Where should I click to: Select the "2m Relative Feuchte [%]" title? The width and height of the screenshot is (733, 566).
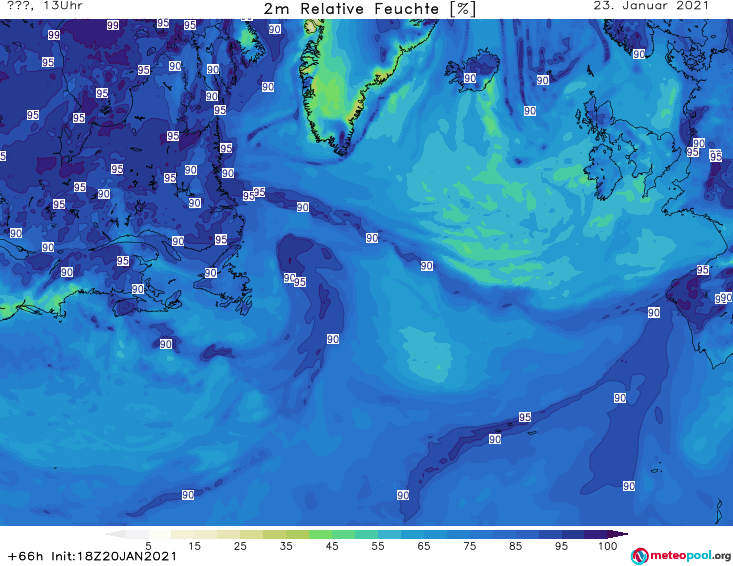pyautogui.click(x=369, y=9)
